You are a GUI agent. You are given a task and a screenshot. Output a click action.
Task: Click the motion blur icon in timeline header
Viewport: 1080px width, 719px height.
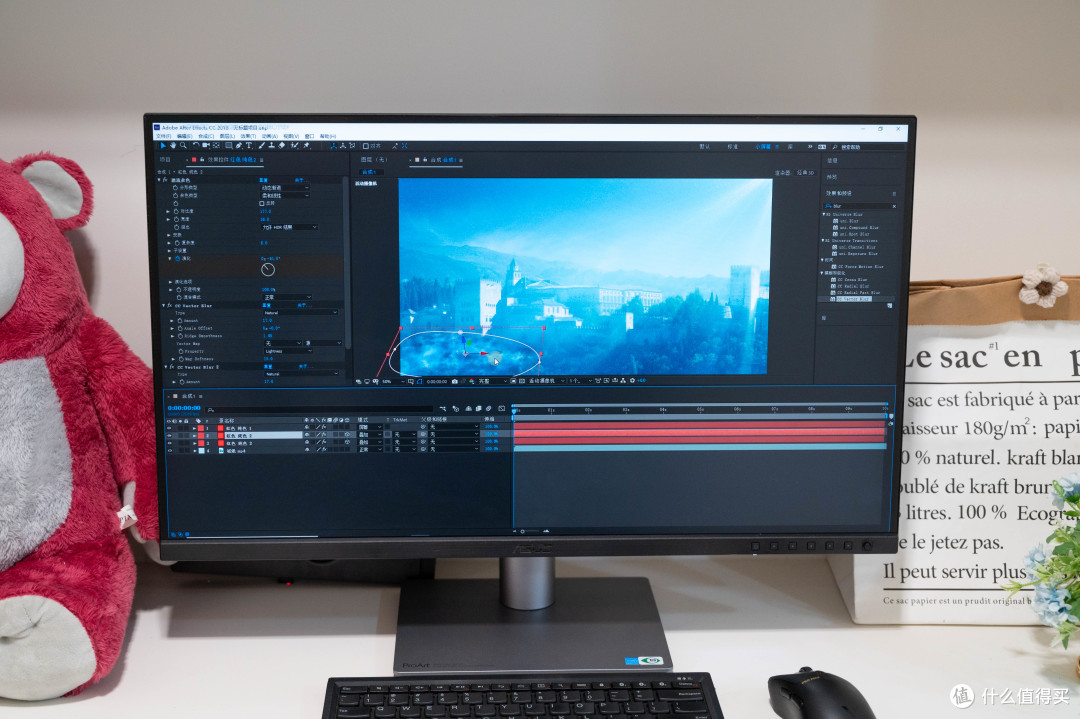click(488, 408)
